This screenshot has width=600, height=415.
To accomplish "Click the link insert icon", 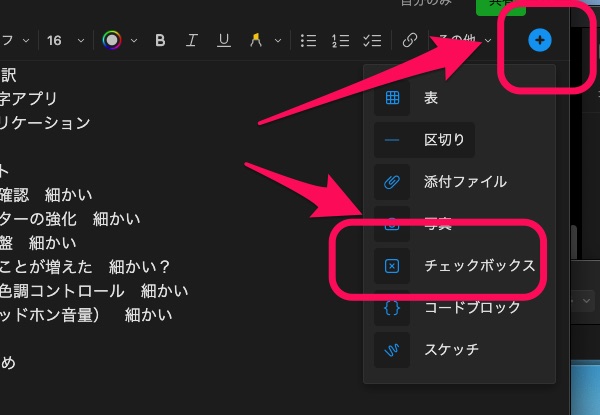I will tap(409, 41).
